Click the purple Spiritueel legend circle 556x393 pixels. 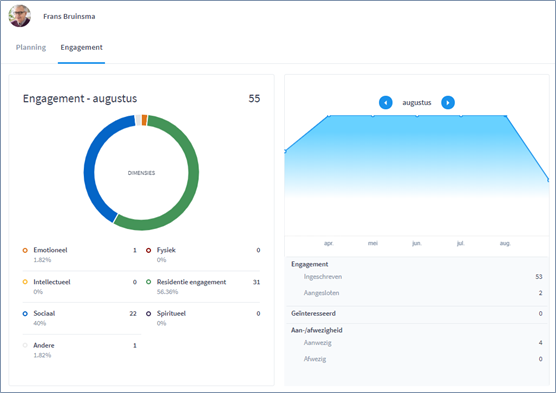pyautogui.click(x=149, y=314)
